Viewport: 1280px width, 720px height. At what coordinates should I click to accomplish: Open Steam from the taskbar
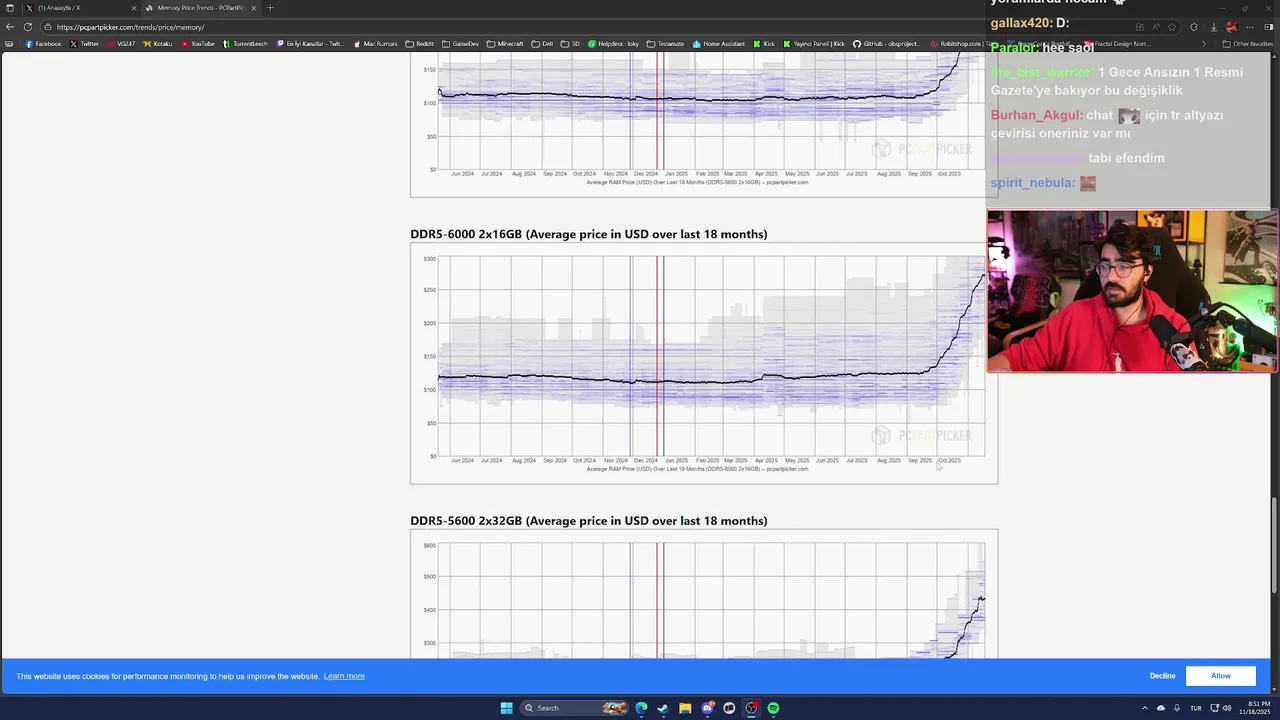(x=663, y=708)
